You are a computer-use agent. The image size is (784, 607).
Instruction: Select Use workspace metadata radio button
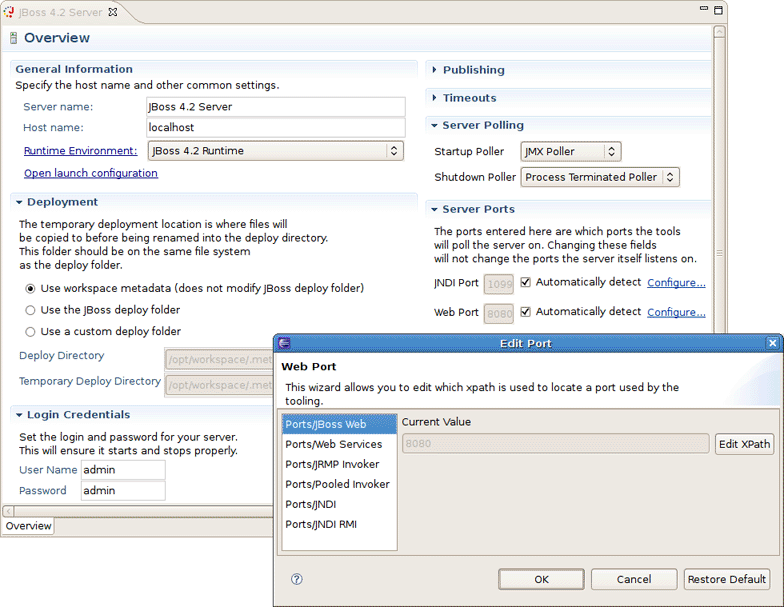tap(30, 289)
